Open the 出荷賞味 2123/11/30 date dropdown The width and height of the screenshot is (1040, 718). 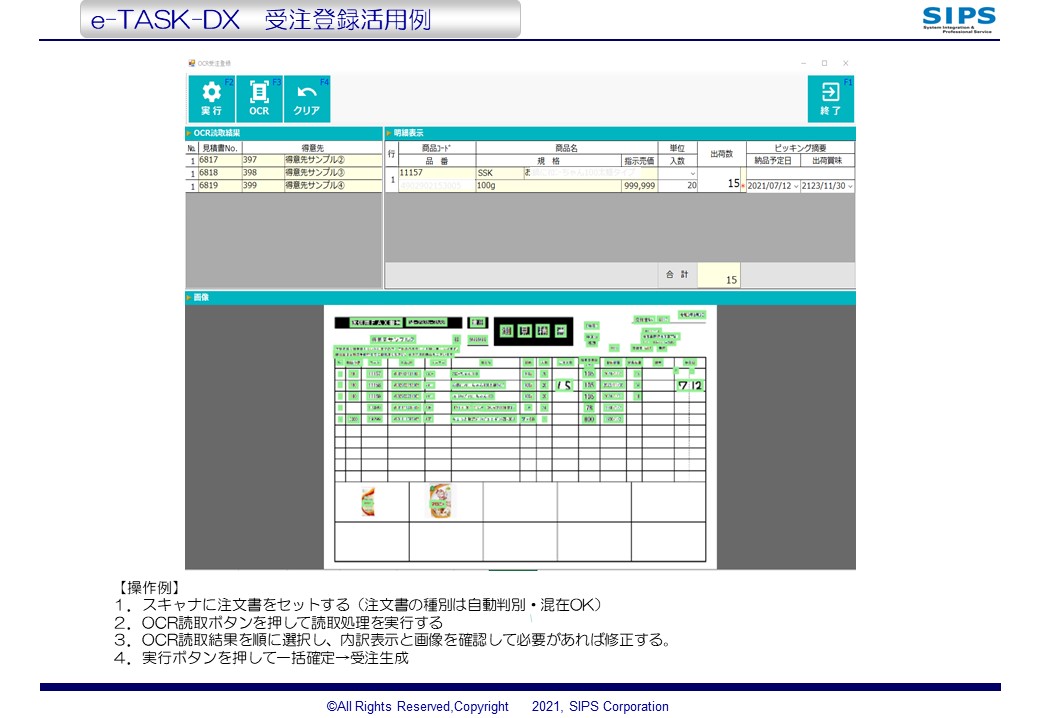850,186
